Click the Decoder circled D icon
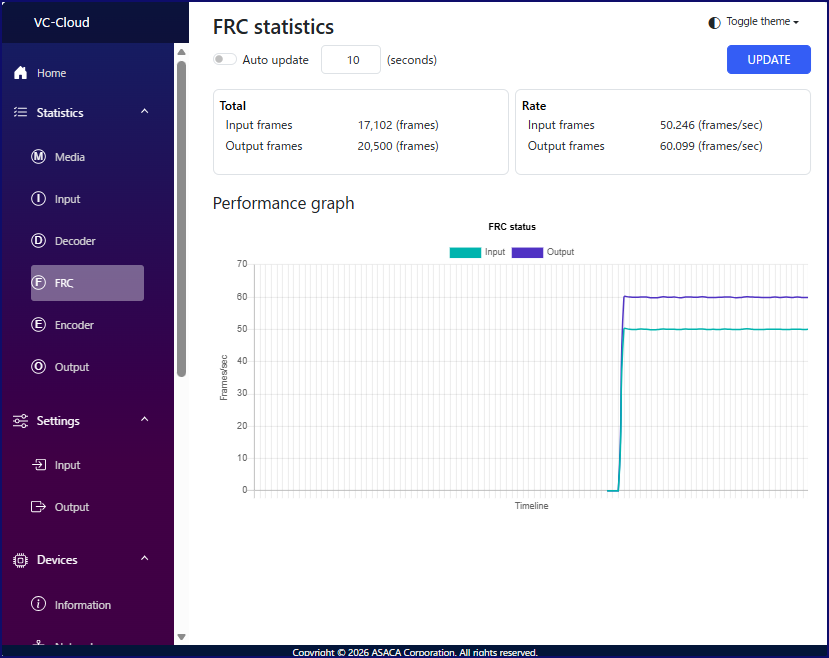The height and width of the screenshot is (658, 829). pyautogui.click(x=39, y=241)
